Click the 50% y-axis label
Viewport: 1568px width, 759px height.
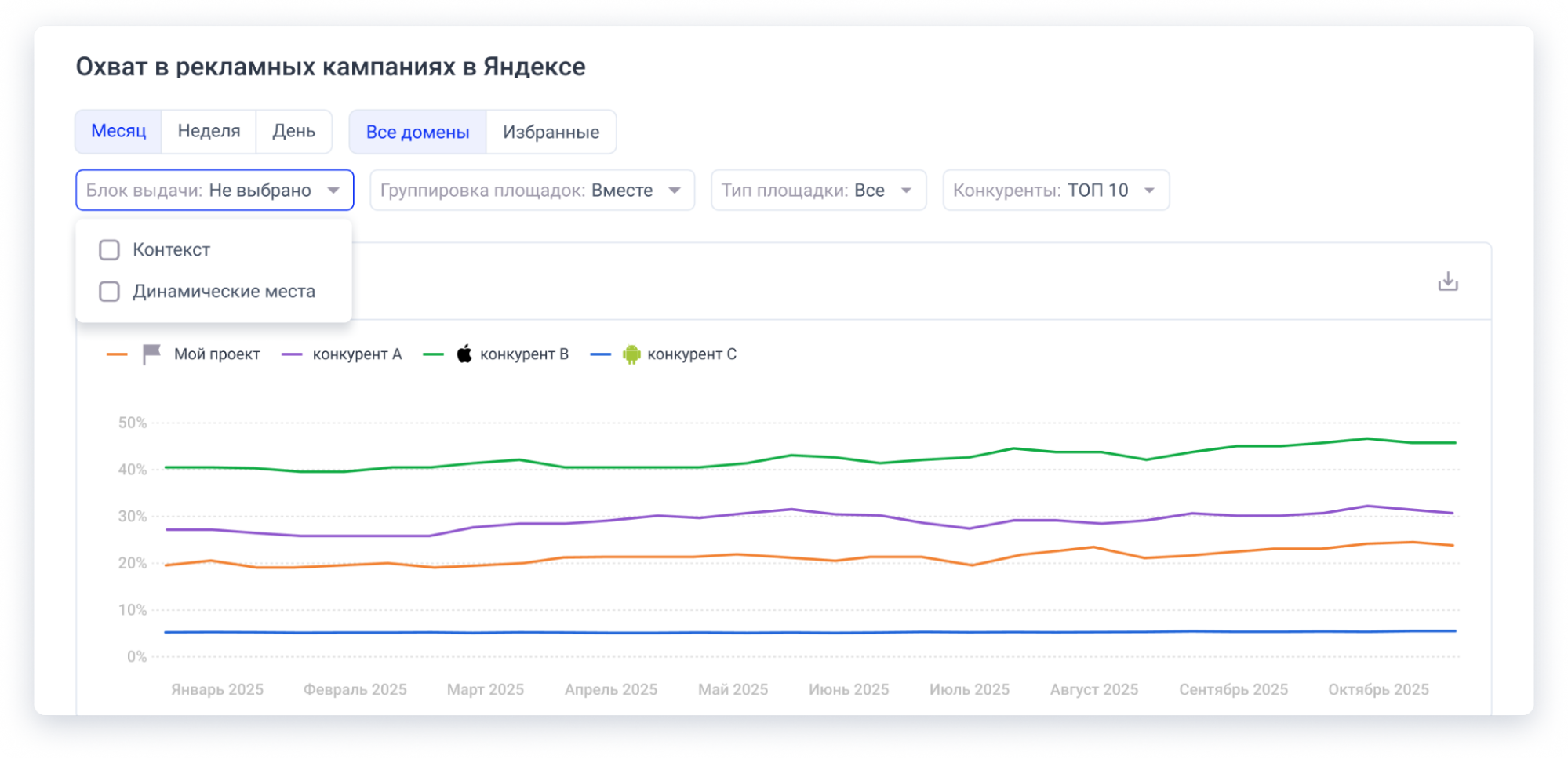tap(133, 423)
